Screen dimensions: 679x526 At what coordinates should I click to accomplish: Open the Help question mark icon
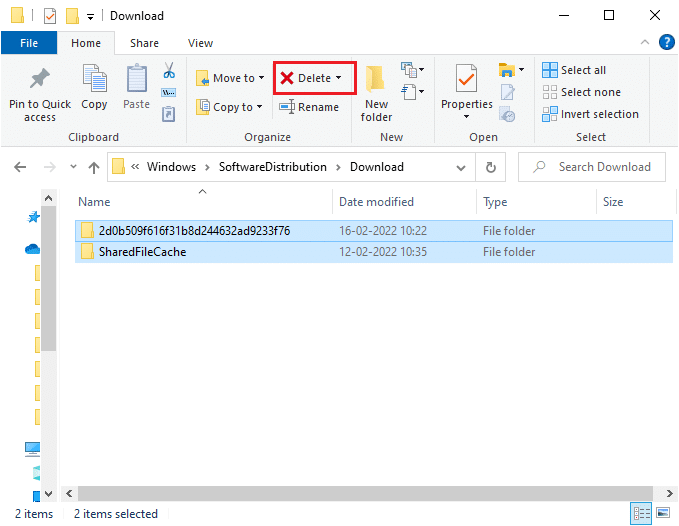[x=666, y=42]
